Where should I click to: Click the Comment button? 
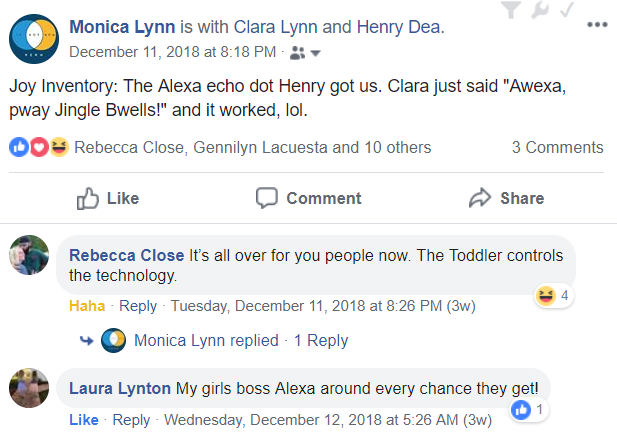[x=308, y=198]
